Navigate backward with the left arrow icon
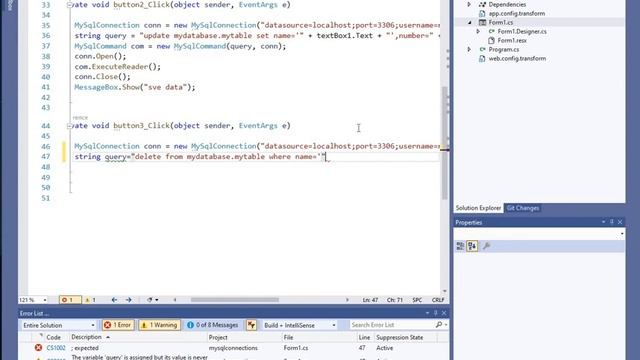 114,300
